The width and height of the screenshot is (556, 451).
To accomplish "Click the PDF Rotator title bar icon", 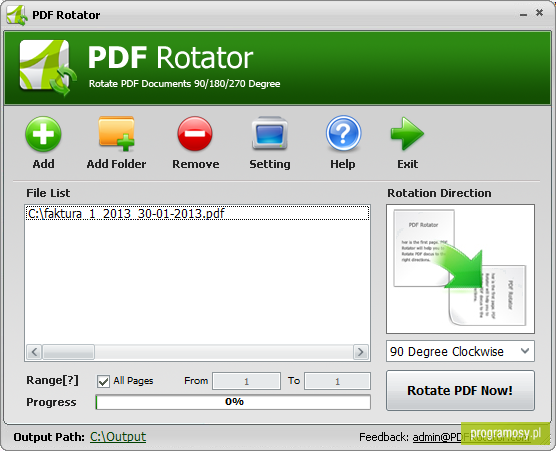I will 16,15.
